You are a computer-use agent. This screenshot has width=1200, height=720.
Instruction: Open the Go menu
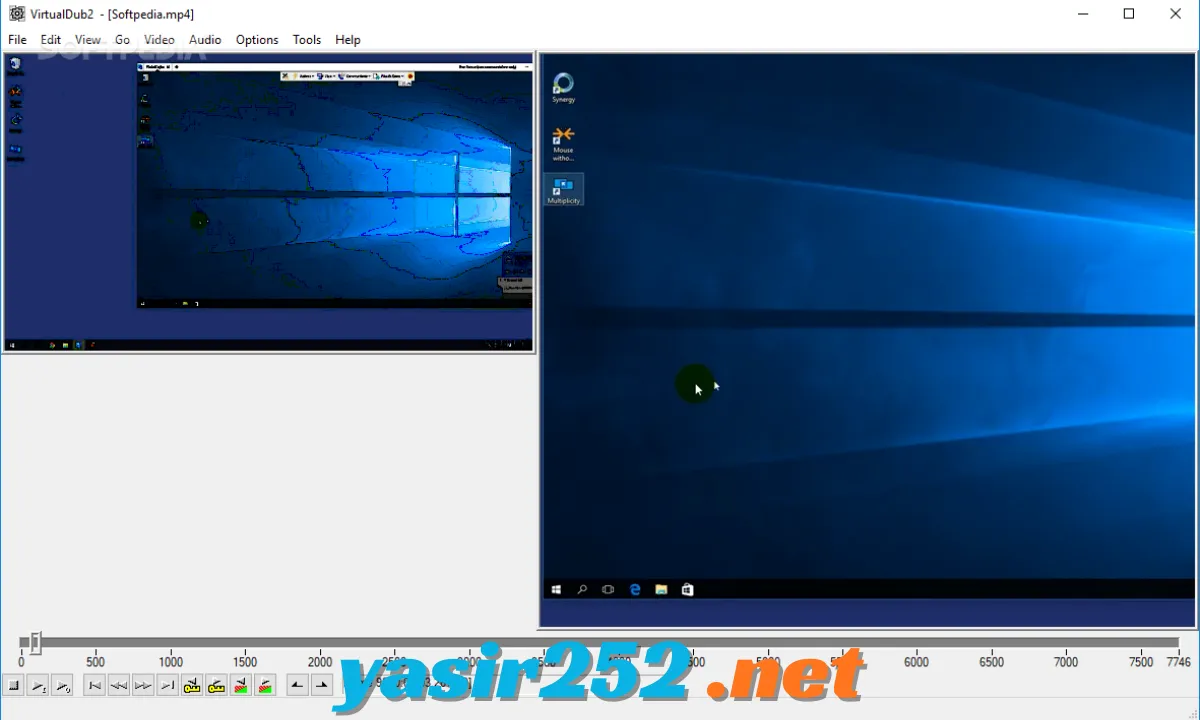[123, 40]
